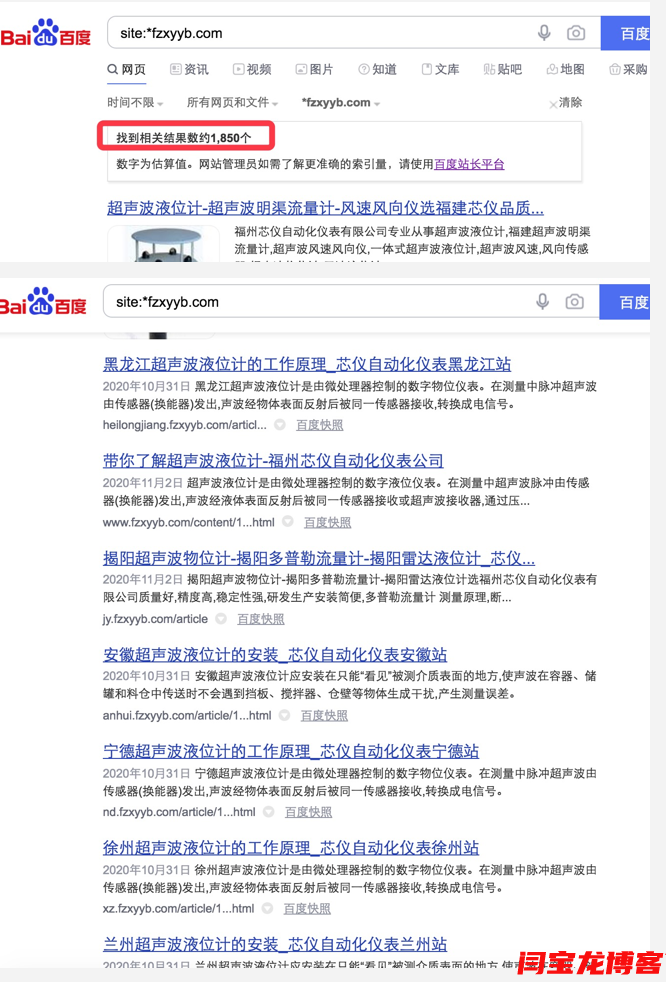The image size is (666, 982).
Task: Switch to the 资讯 news tab
Action: [189, 69]
